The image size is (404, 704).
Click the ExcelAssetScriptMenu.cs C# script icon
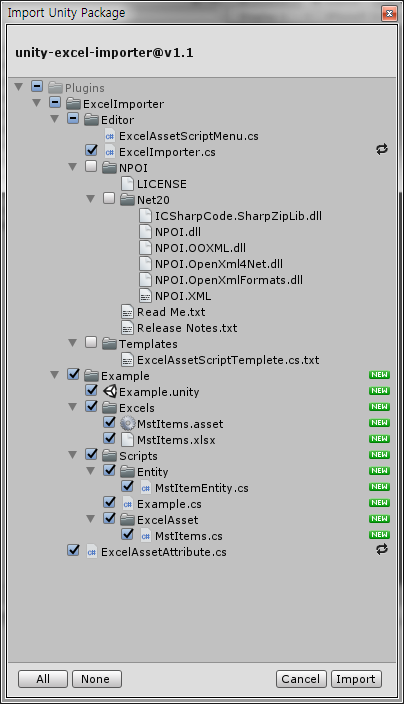click(x=110, y=136)
